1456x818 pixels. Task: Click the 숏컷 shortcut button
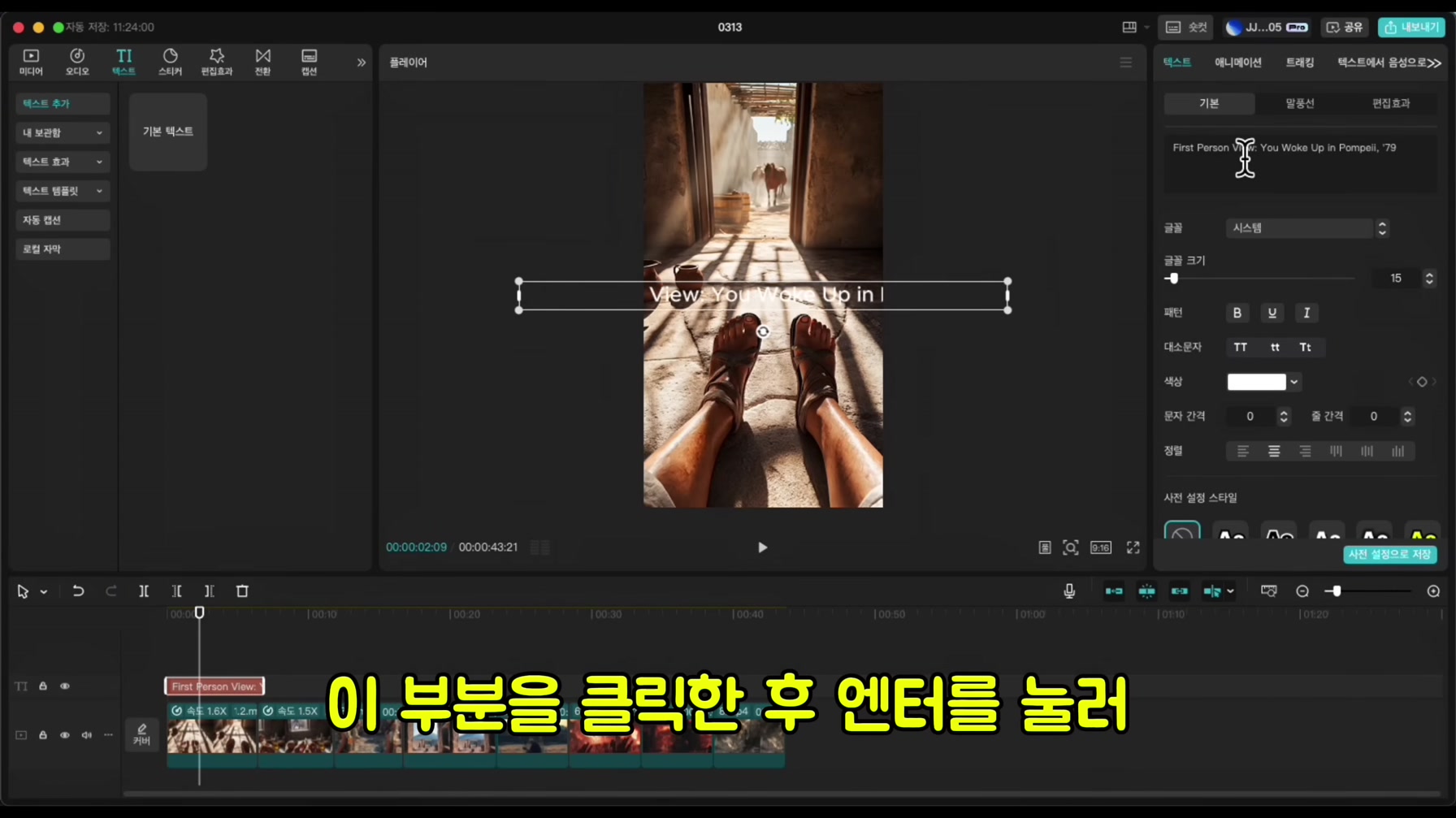click(x=1186, y=27)
